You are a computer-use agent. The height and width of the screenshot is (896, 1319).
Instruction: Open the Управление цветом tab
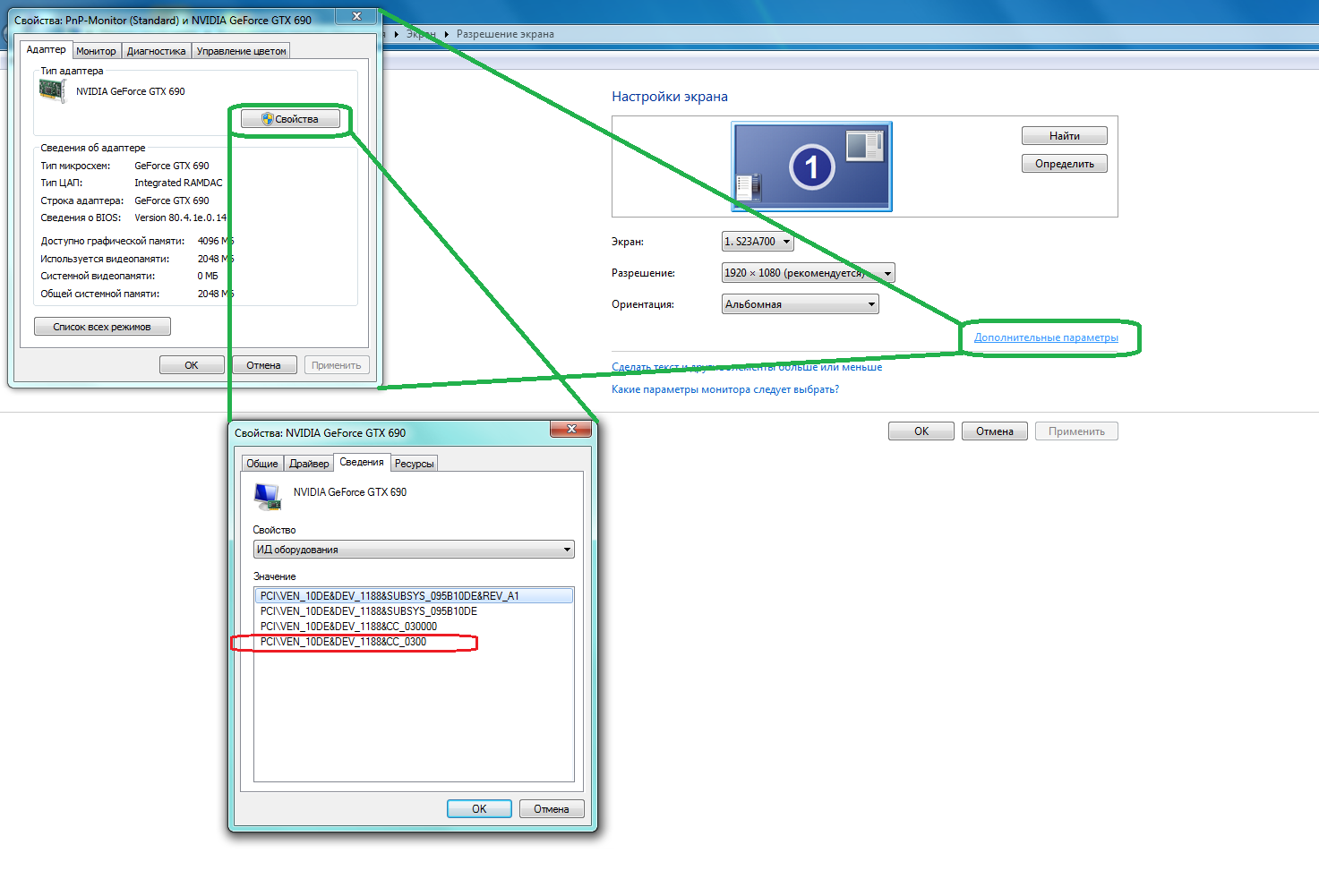tap(241, 51)
